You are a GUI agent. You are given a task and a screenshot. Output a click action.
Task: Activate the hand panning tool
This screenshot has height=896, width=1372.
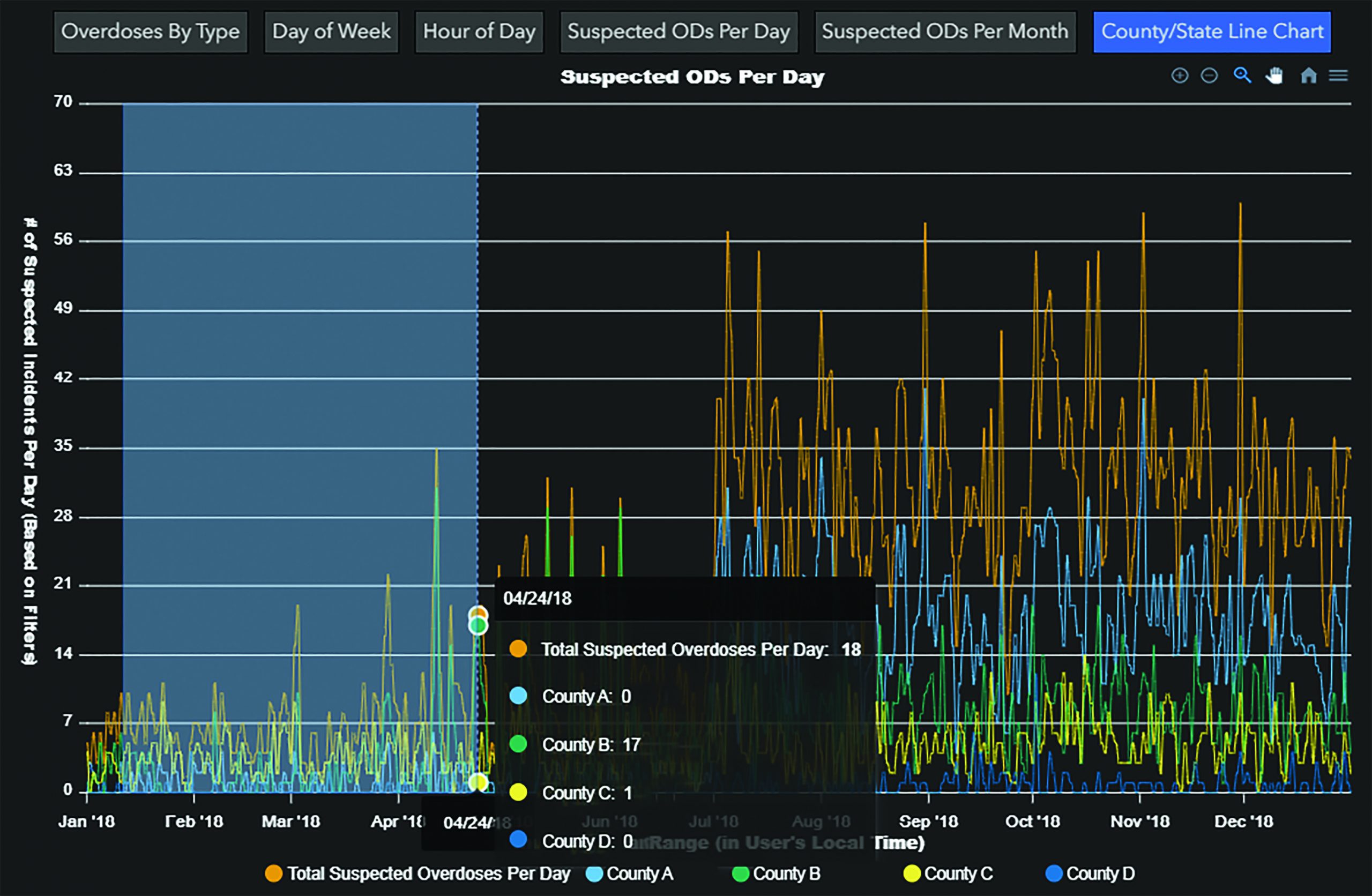(x=1274, y=76)
